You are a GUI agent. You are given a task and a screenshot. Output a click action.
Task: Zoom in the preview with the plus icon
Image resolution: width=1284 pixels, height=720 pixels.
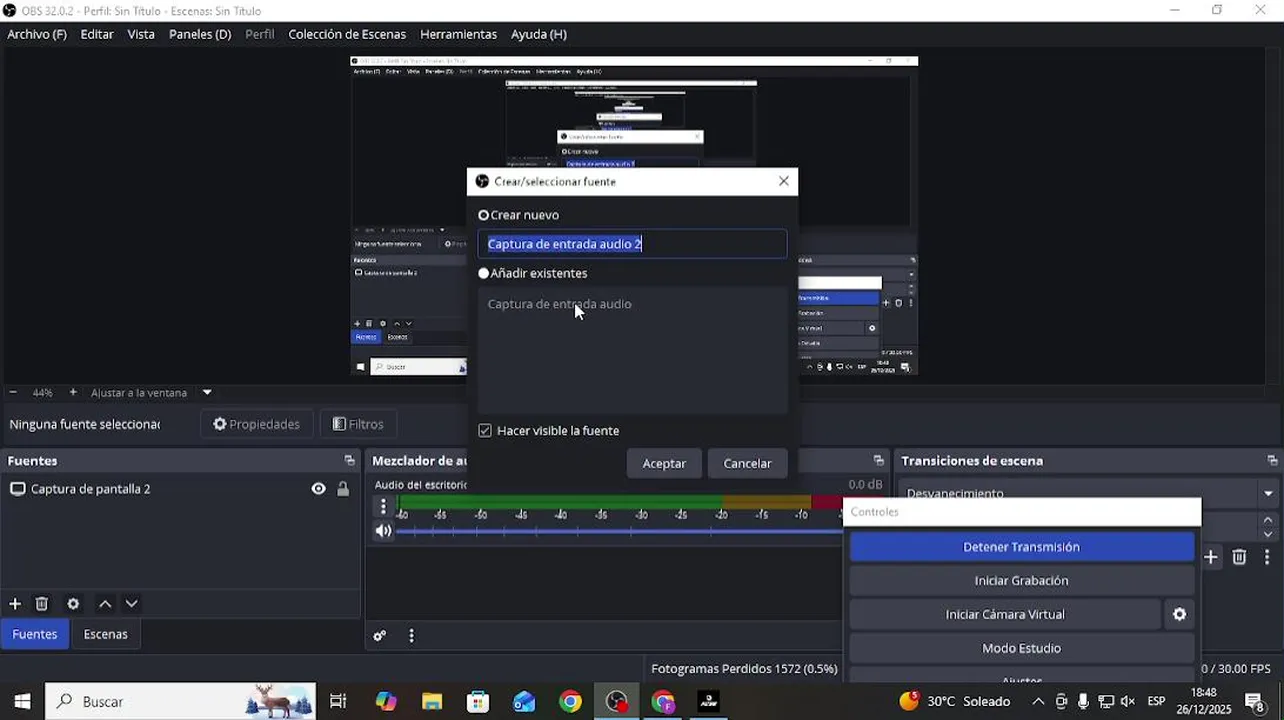pos(73,392)
